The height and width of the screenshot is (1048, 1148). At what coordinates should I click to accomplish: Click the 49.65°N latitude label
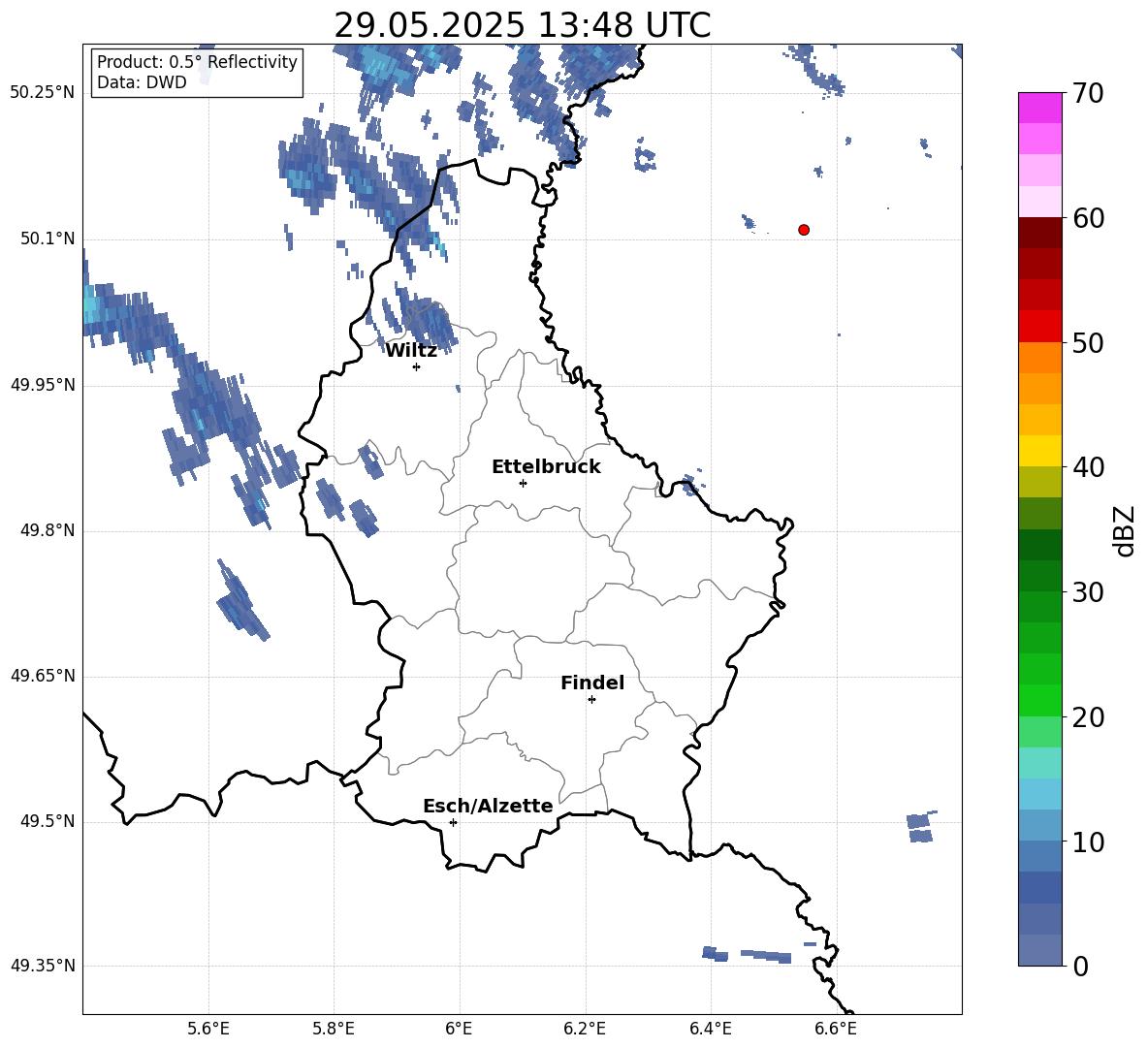tap(43, 676)
